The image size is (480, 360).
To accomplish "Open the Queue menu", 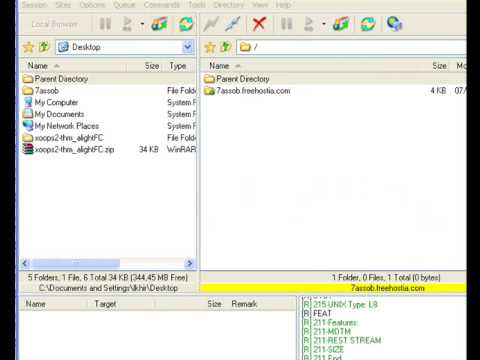I will pos(124,5).
